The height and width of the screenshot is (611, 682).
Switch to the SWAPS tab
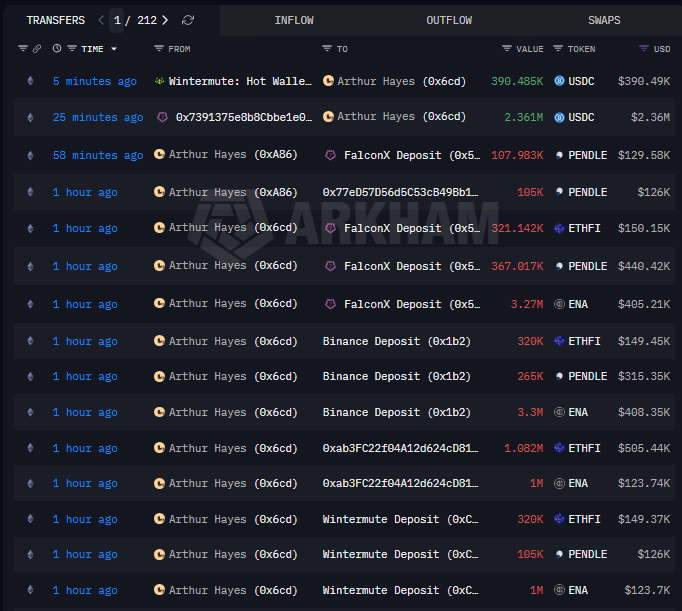[604, 20]
